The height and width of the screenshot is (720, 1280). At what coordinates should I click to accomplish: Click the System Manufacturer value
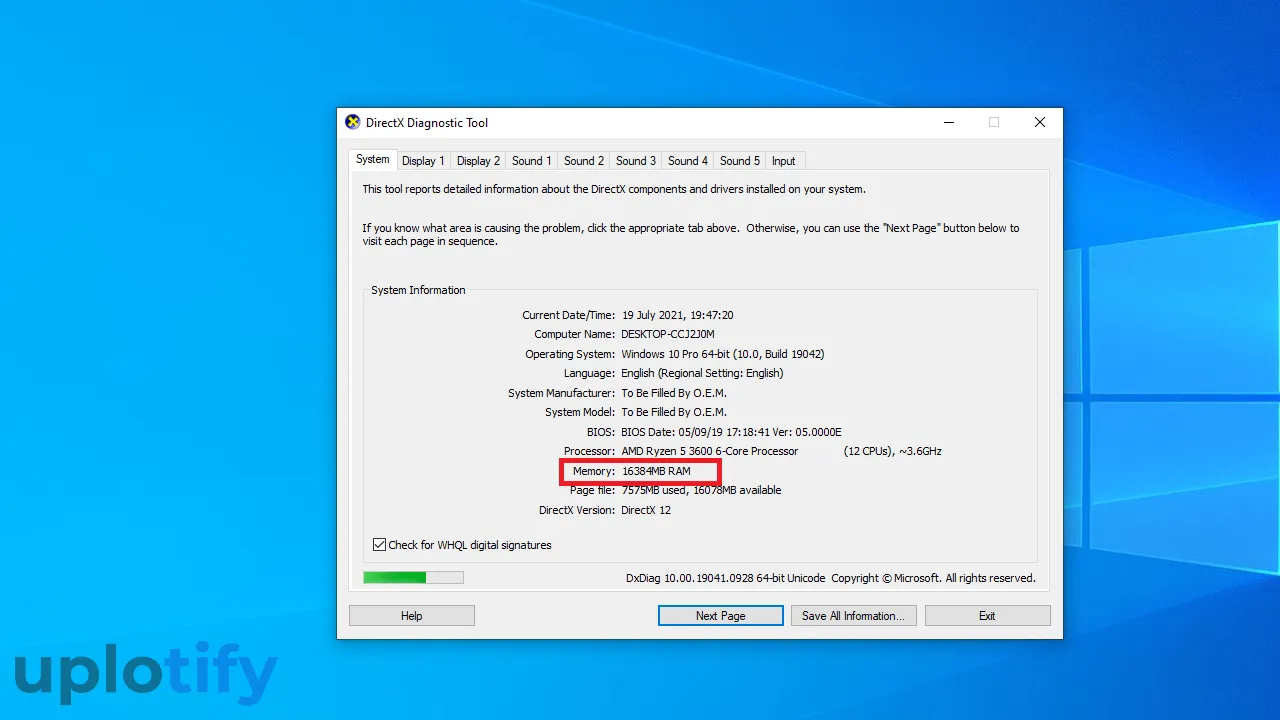[674, 393]
